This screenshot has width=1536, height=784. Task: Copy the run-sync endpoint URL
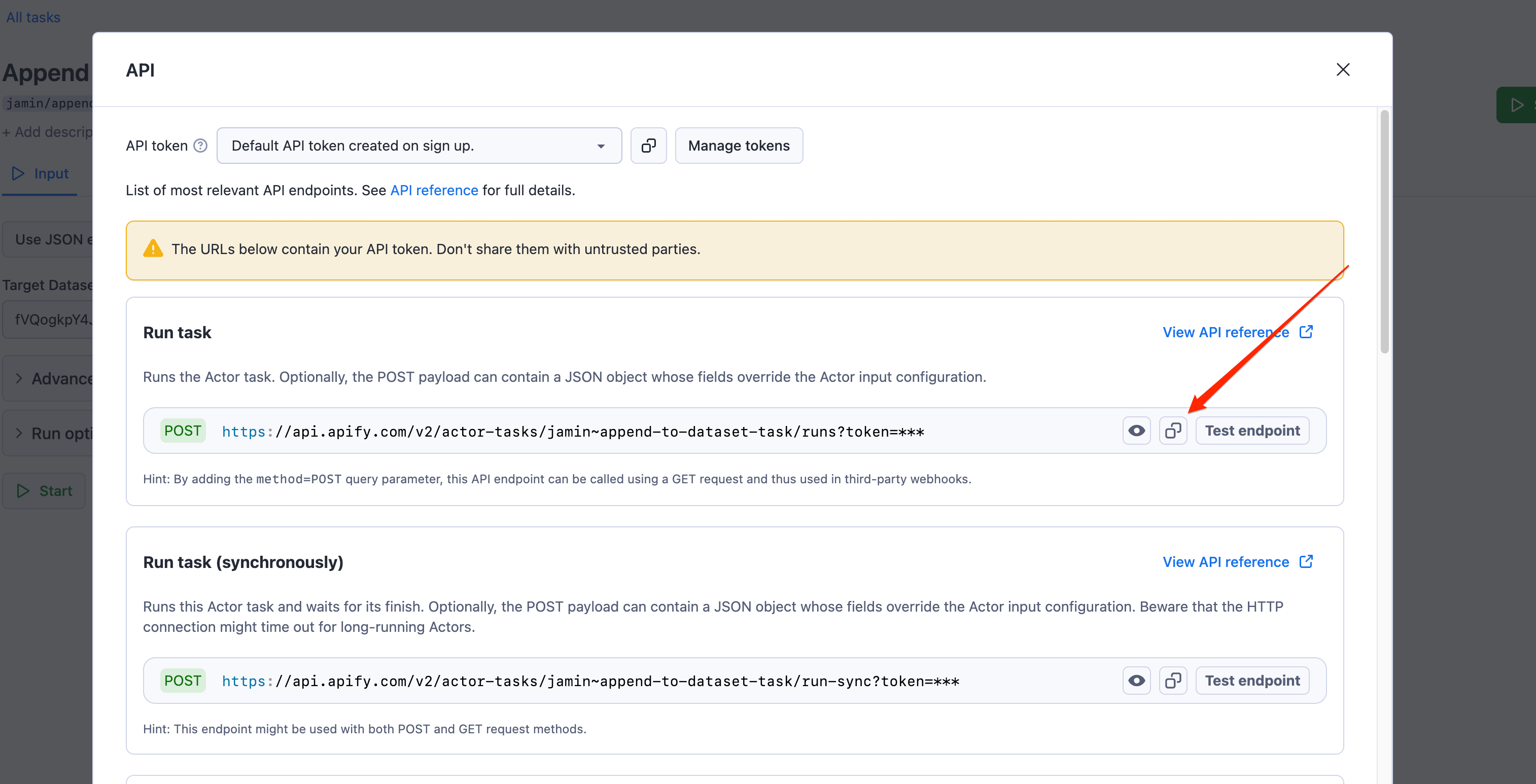[x=1173, y=680]
